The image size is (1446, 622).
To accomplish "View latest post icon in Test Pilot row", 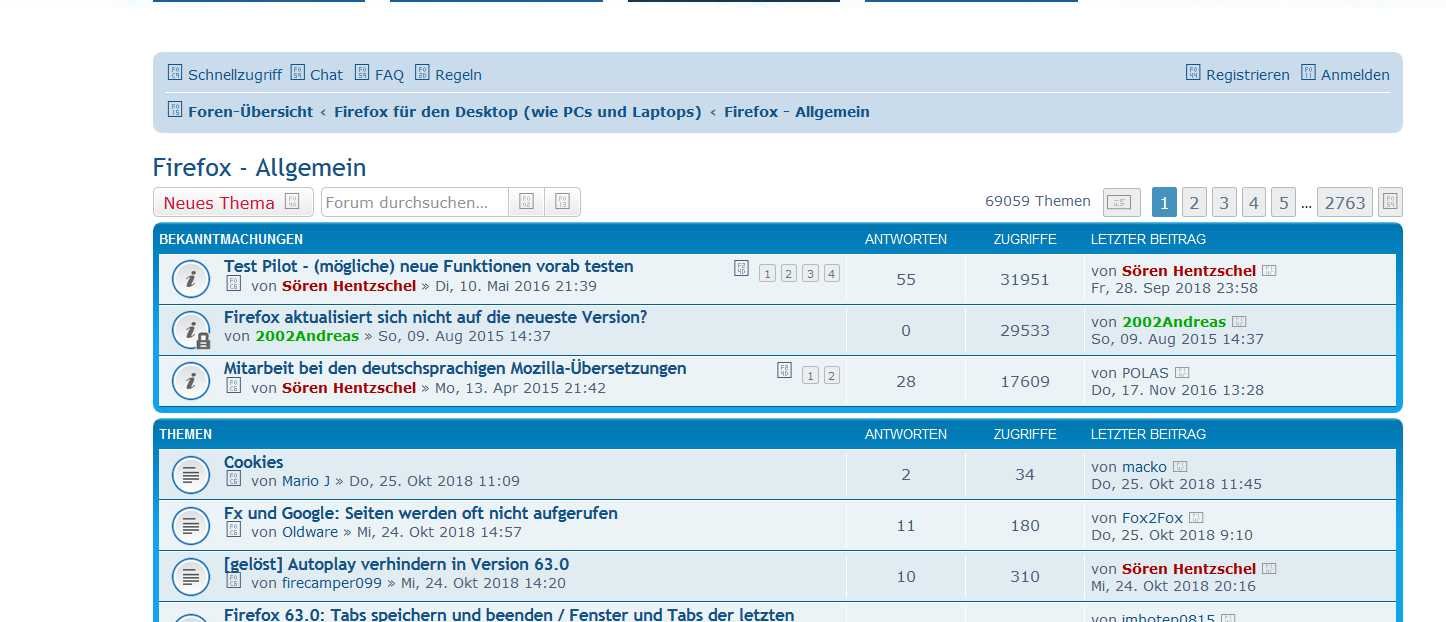I will (1270, 270).
